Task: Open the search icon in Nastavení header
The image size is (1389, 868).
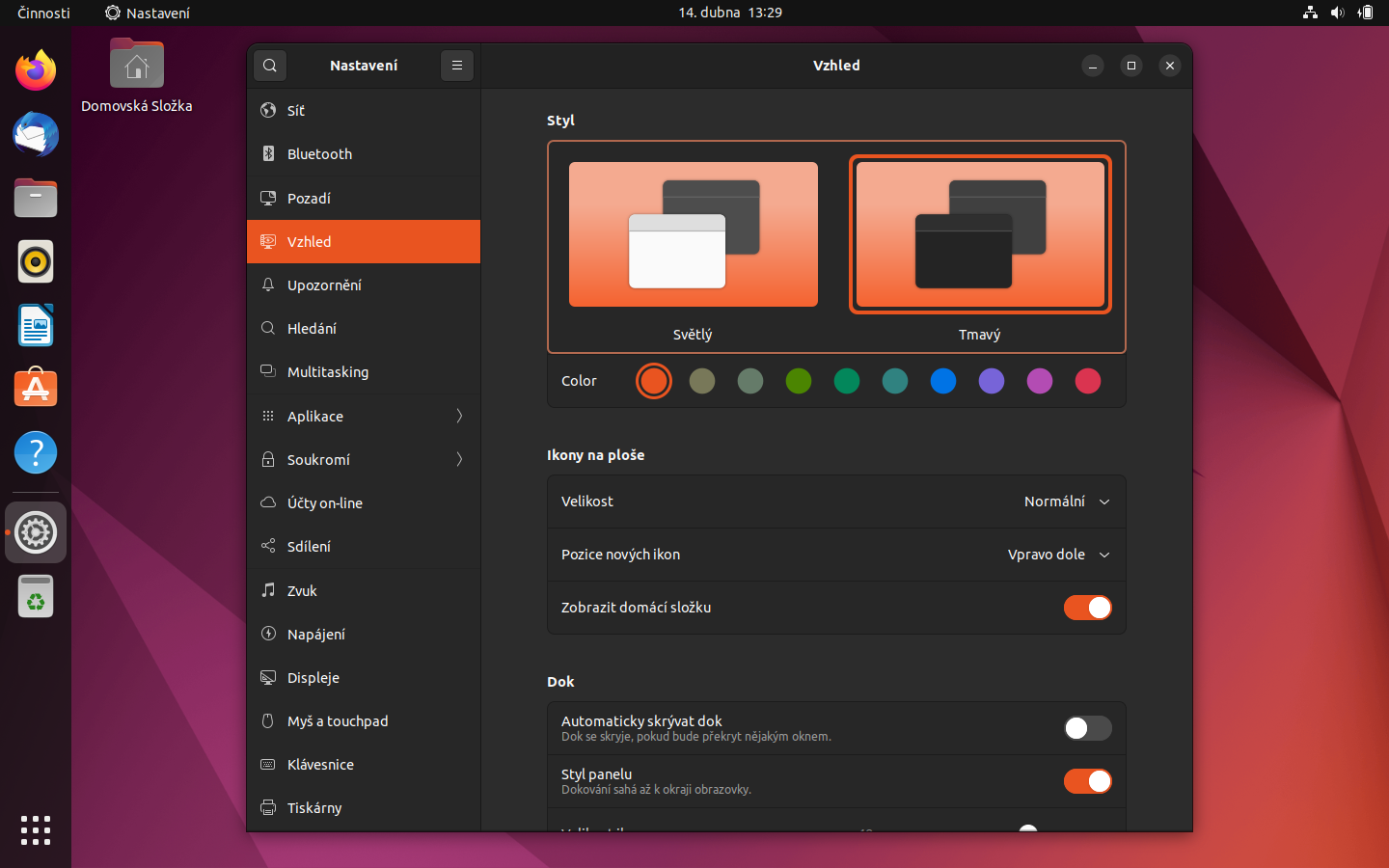Action: pos(269,65)
